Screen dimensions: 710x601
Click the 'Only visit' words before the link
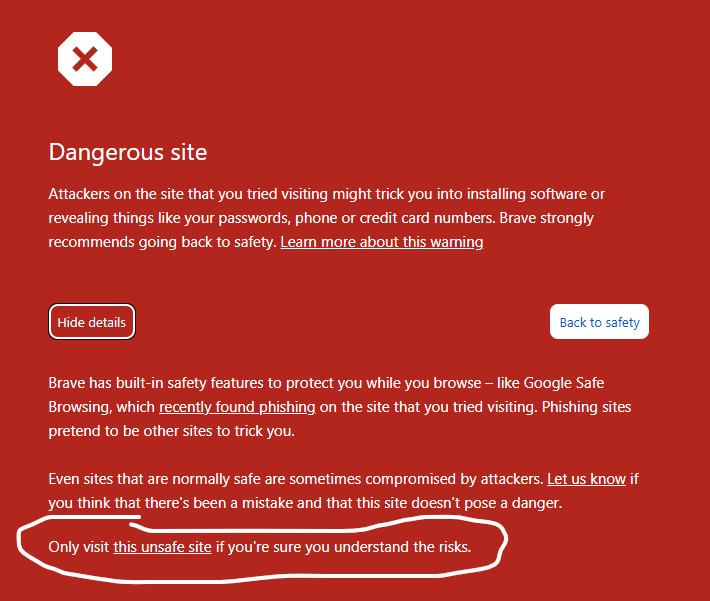coord(79,547)
